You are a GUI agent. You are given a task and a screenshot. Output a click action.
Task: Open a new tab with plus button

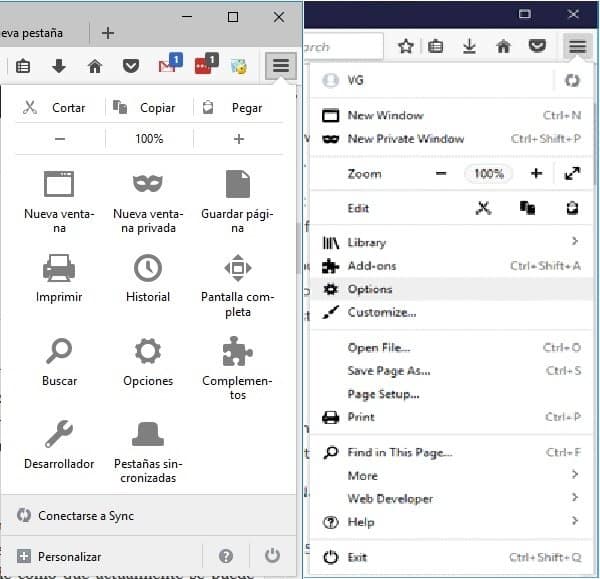[108, 33]
